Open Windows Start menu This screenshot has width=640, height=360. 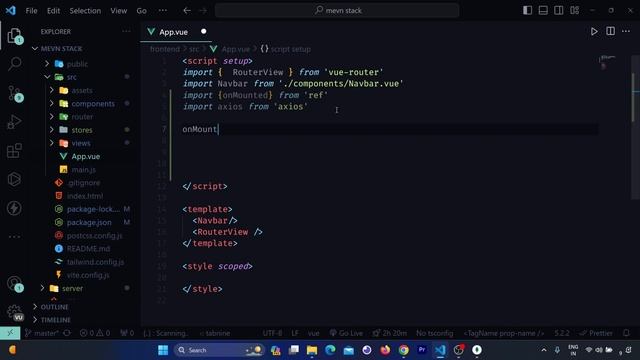click(163, 350)
